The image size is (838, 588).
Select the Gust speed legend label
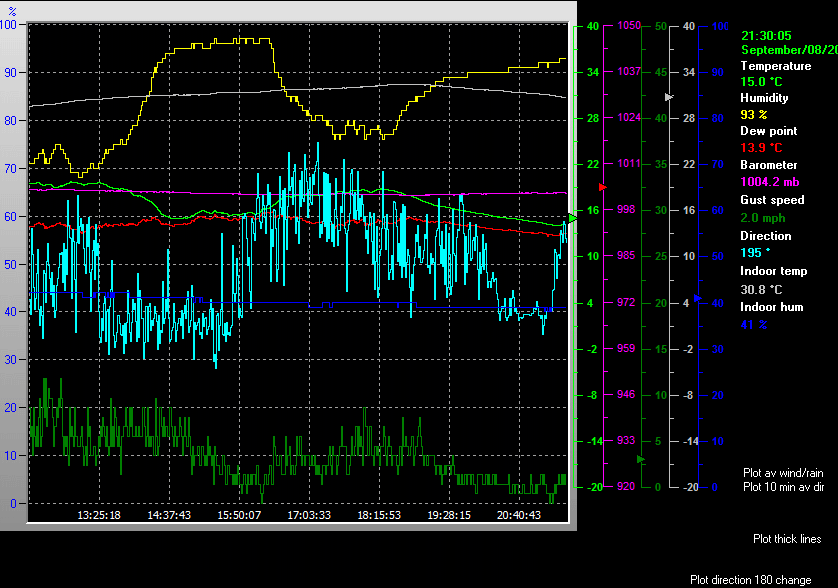pyautogui.click(x=772, y=200)
